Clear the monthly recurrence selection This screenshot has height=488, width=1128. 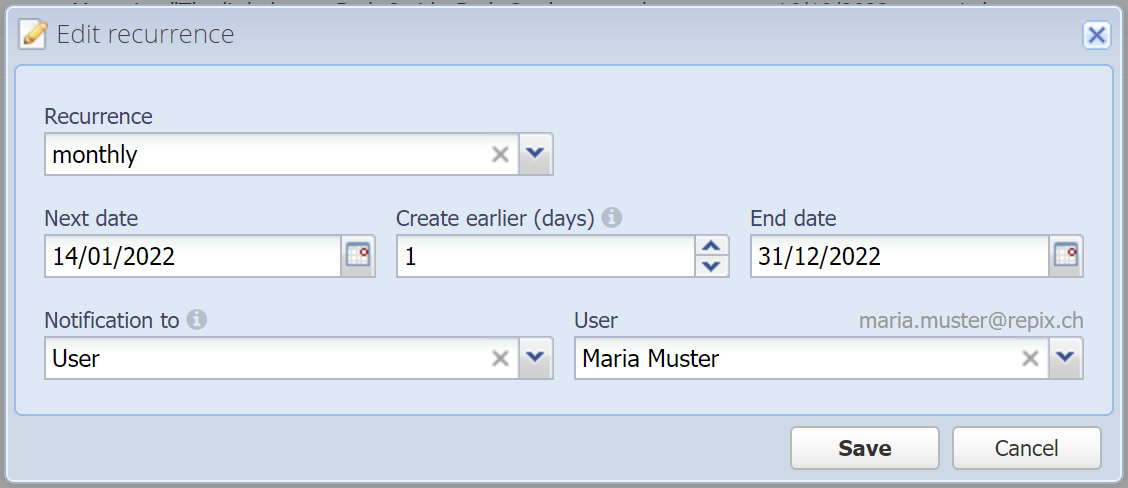click(500, 154)
